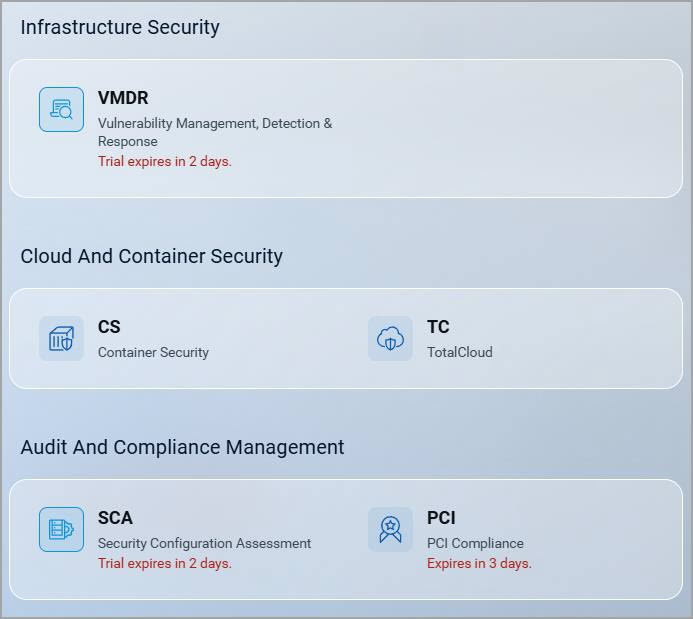
Task: Click the PCI compliance ribbon icon
Action: point(390,529)
